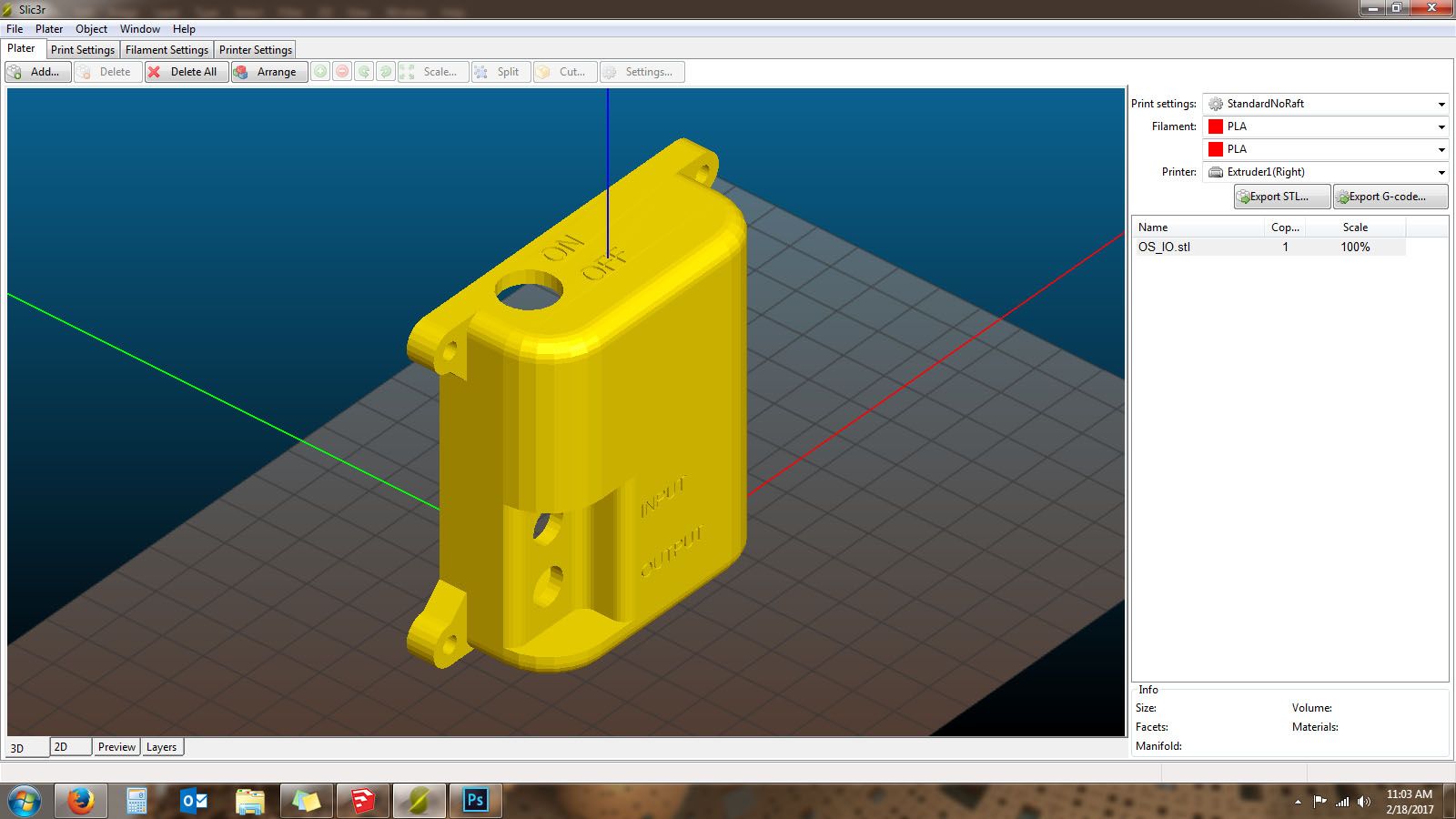The height and width of the screenshot is (819, 1456).
Task: Select the rotate counter-clockwise arrow icon
Action: tap(364, 71)
